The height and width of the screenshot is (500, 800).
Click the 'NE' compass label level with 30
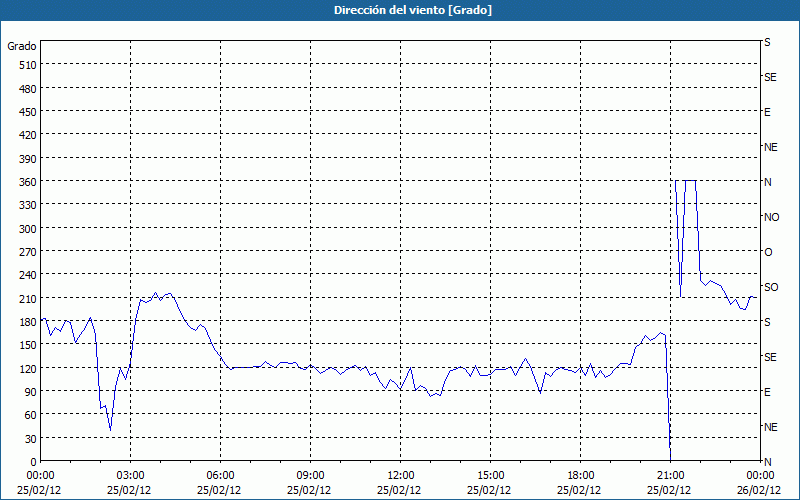tap(771, 427)
